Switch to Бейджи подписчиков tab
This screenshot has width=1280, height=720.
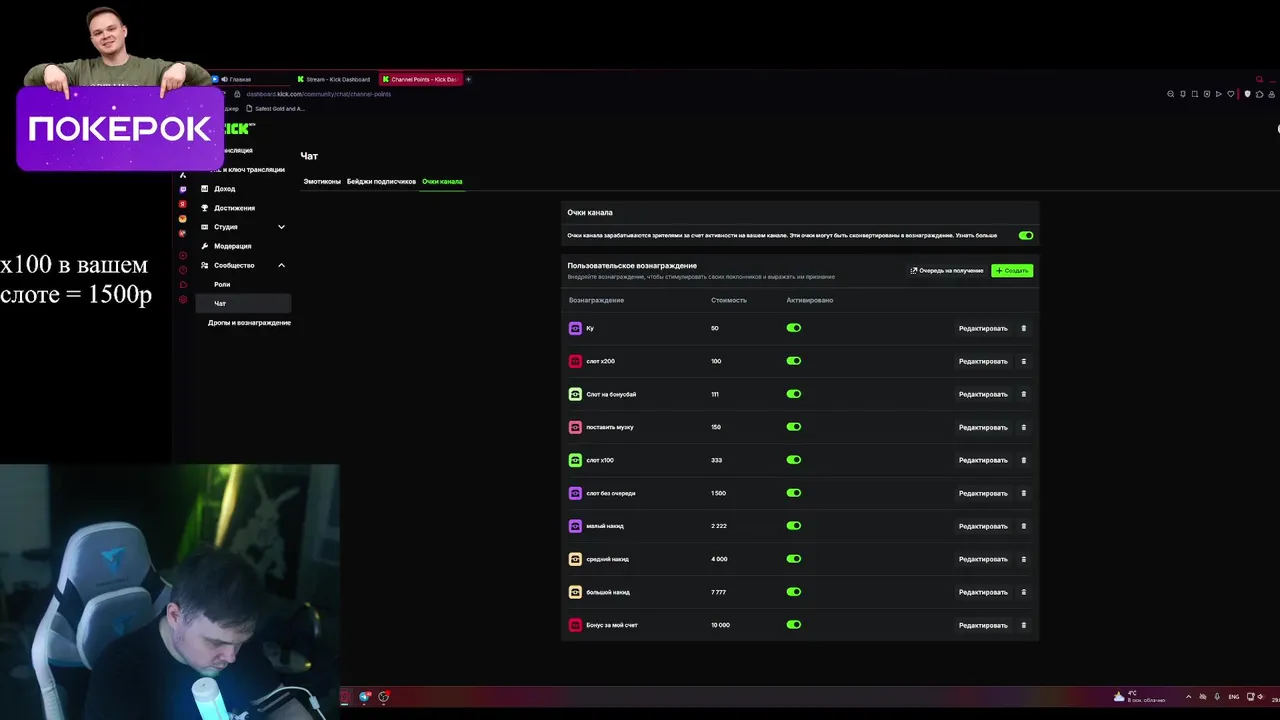(381, 182)
